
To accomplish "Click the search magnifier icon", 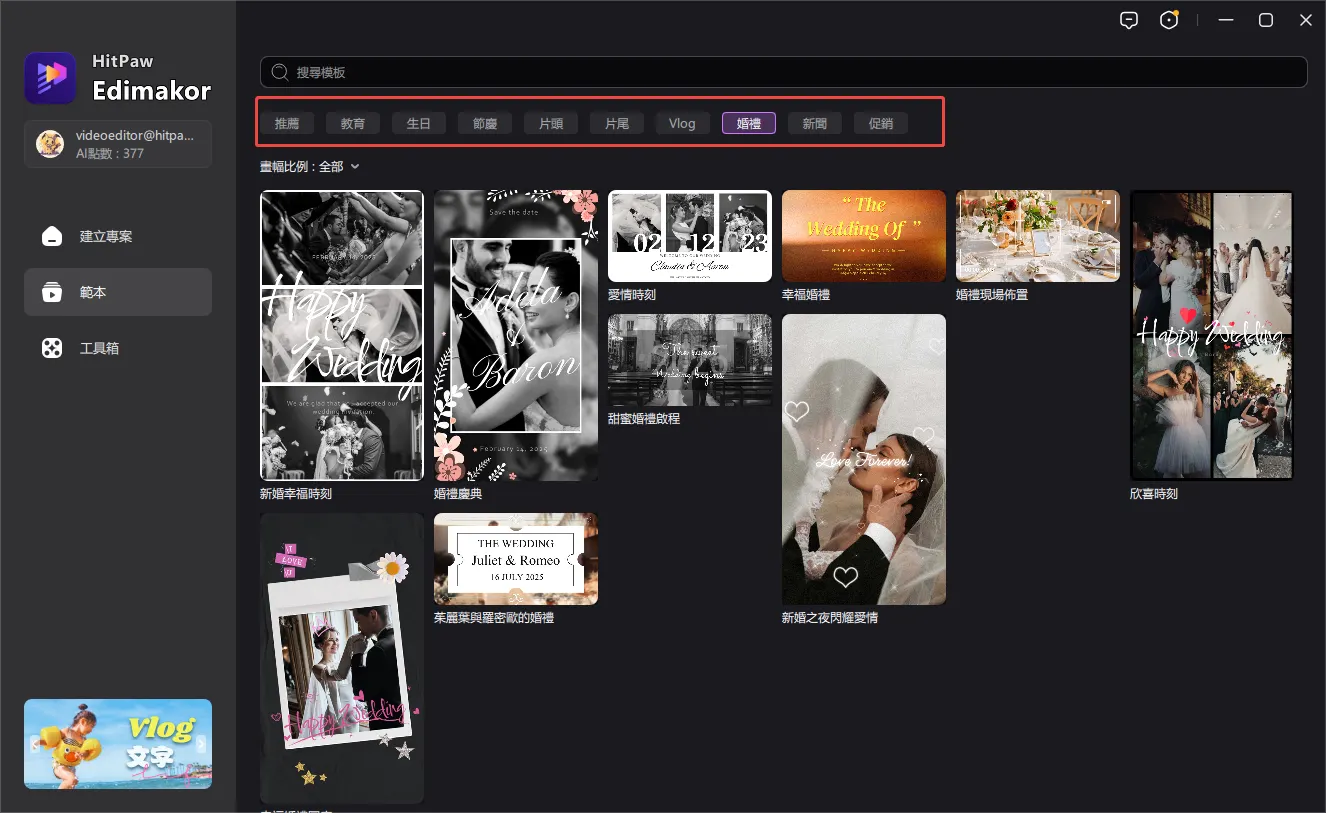I will click(282, 73).
